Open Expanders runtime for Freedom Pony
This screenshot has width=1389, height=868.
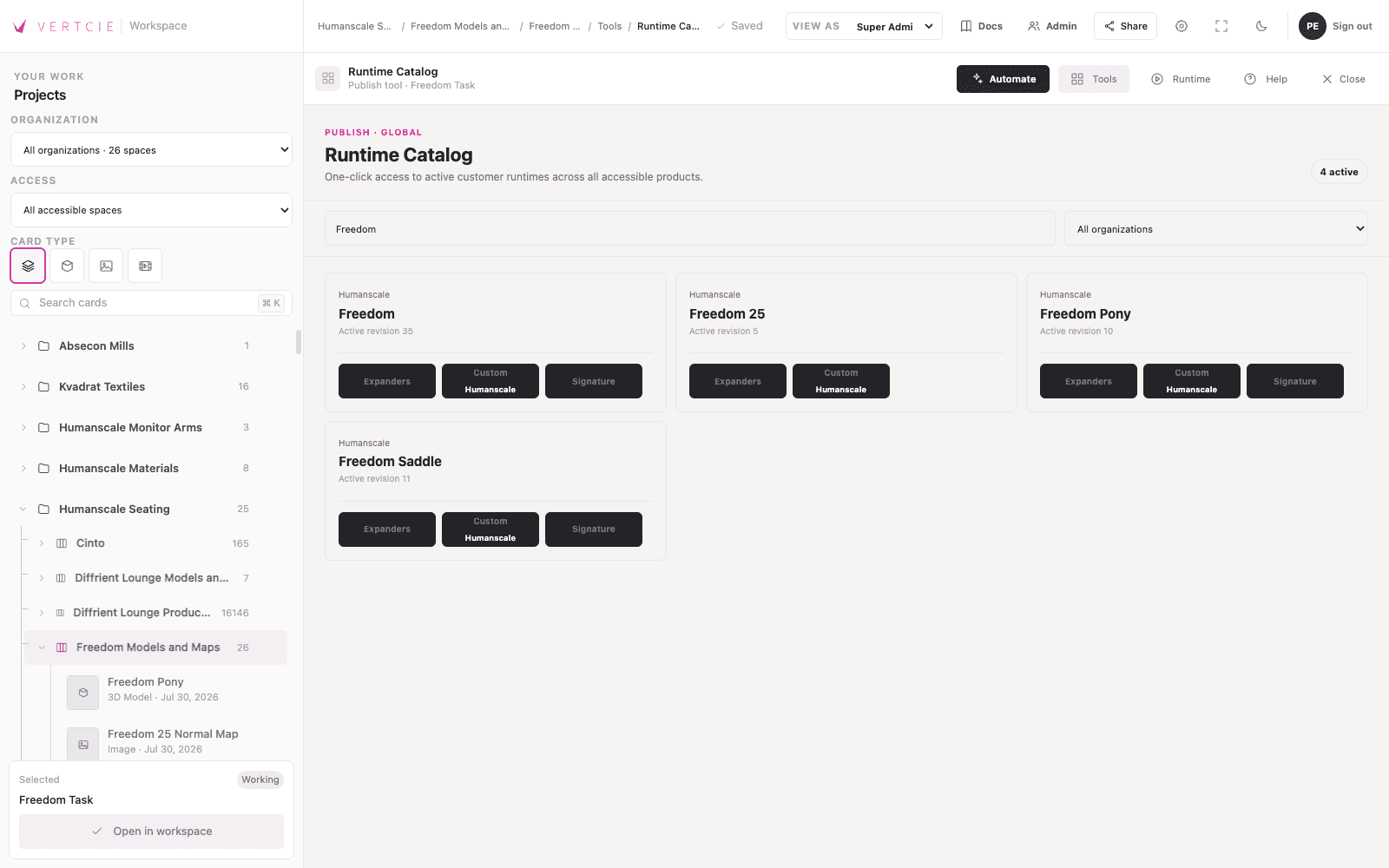(x=1089, y=381)
